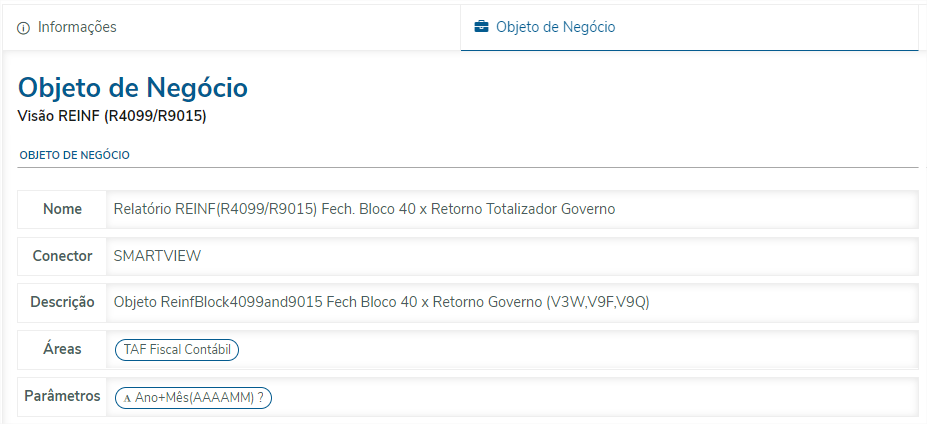Click the info circle icon beside Informações
927x424 pixels.
(24, 28)
